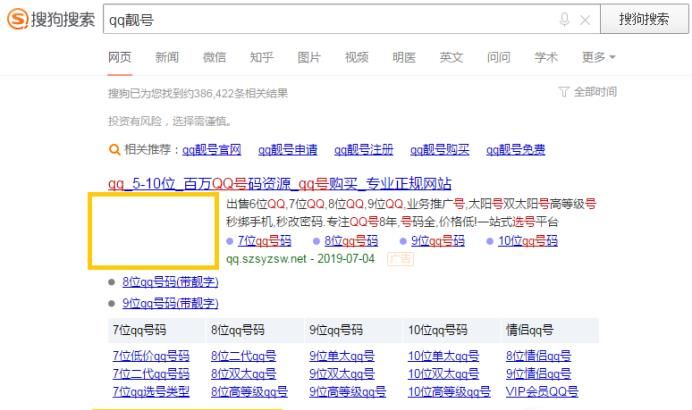Open link 8位二代qq号
The width and height of the screenshot is (692, 410).
244,356
